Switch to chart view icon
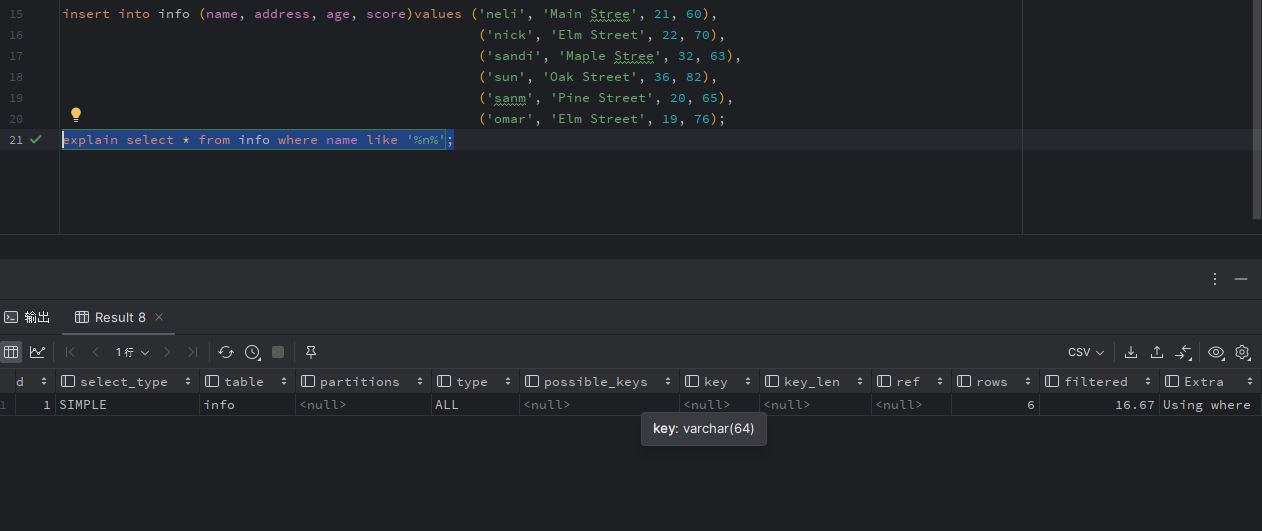The width and height of the screenshot is (1262, 531). (37, 352)
